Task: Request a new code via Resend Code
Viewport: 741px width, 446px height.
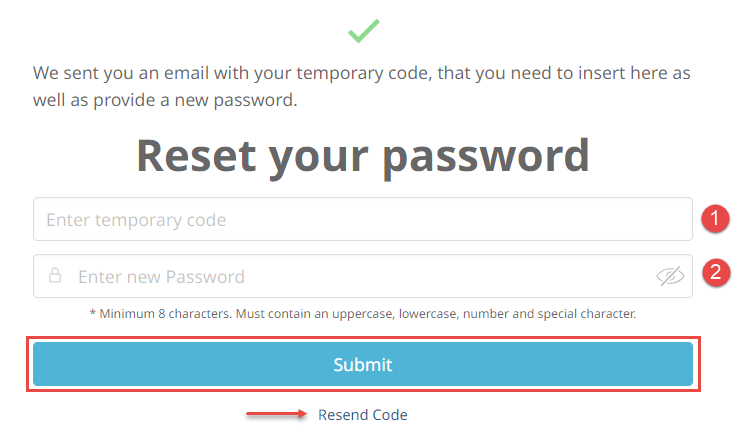Action: pos(362,415)
